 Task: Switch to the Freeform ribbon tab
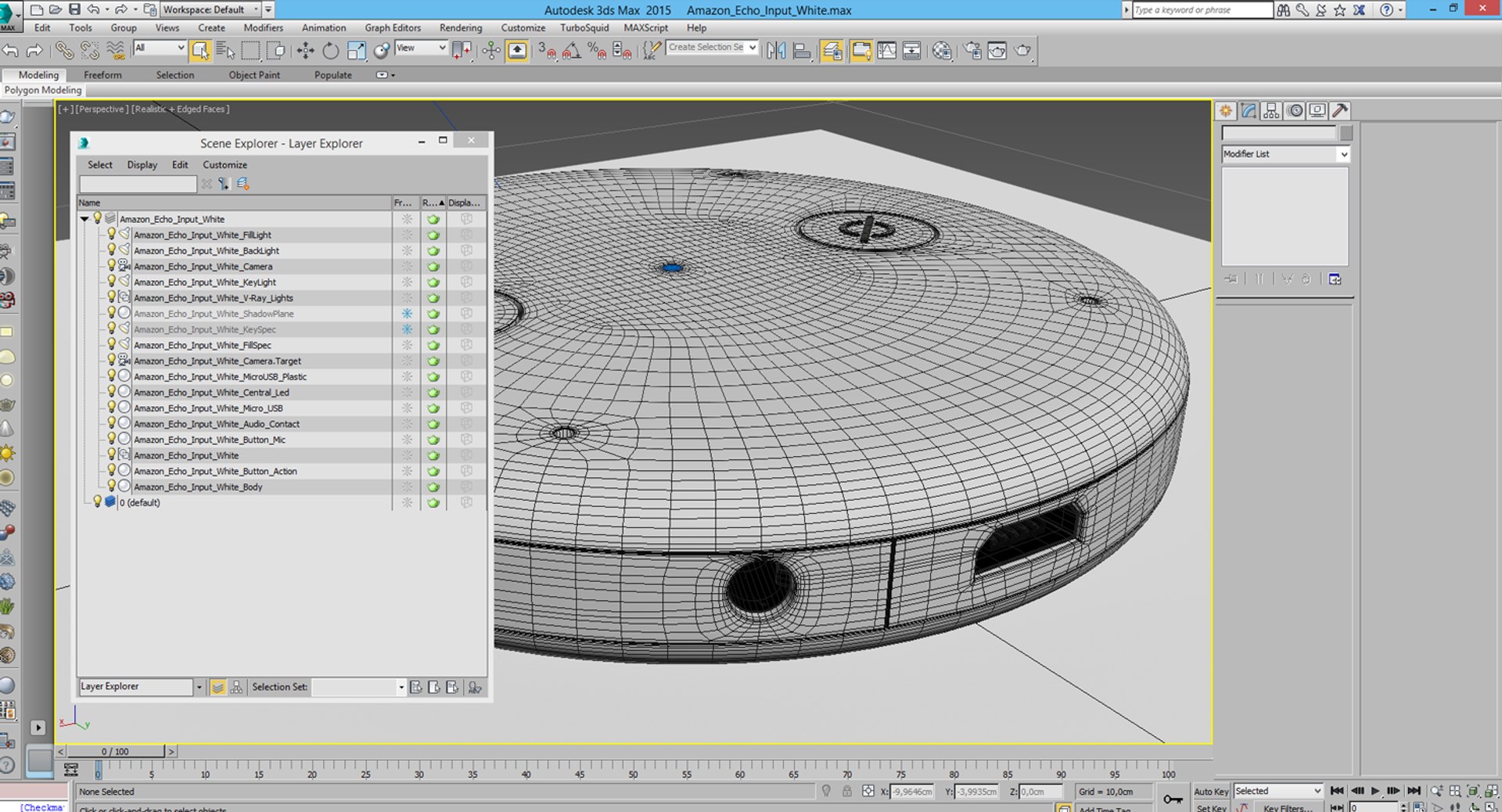pos(102,75)
